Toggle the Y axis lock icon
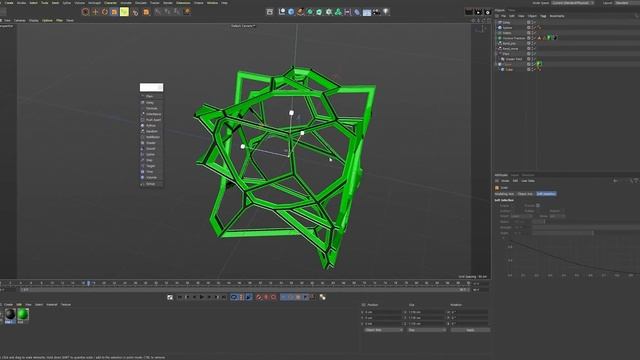 pos(167,12)
